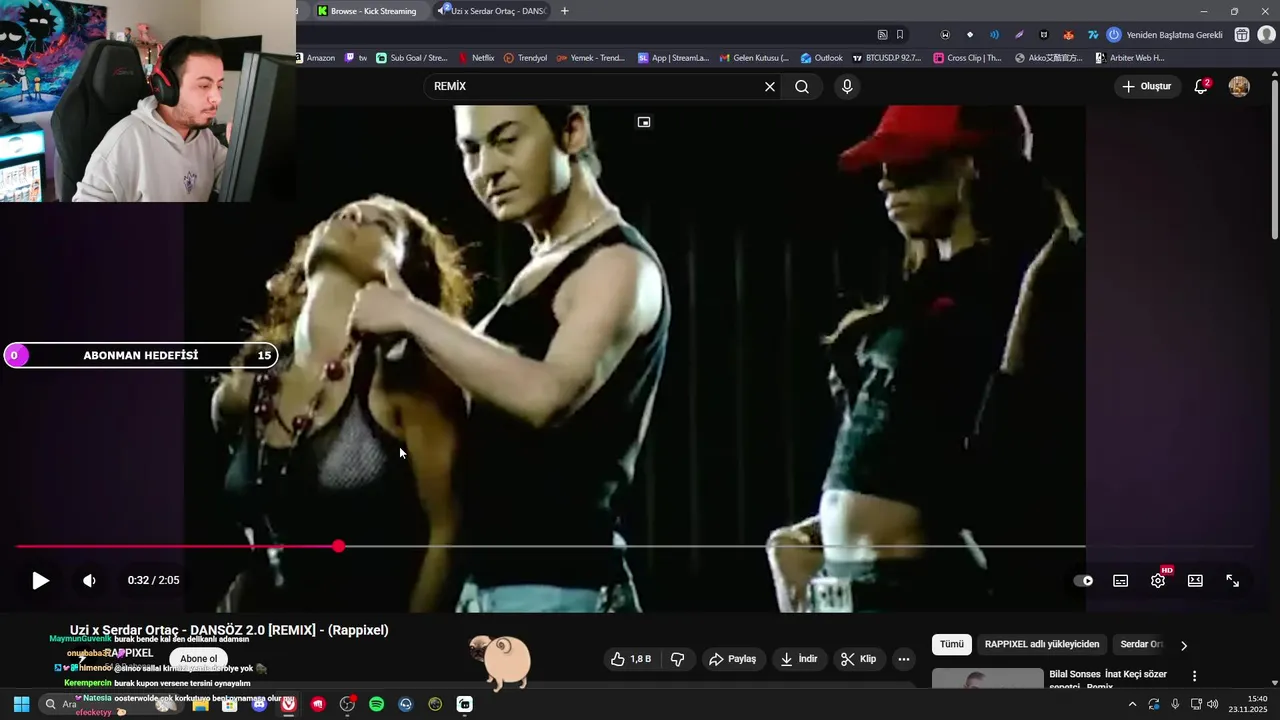1280x720 pixels.
Task: Show more filter chips with right arrow
Action: click(1184, 646)
